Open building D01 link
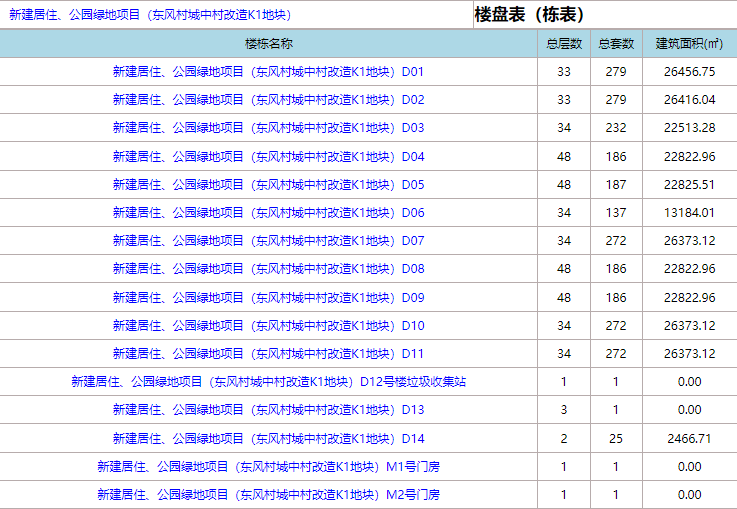The height and width of the screenshot is (509, 737). [268, 72]
